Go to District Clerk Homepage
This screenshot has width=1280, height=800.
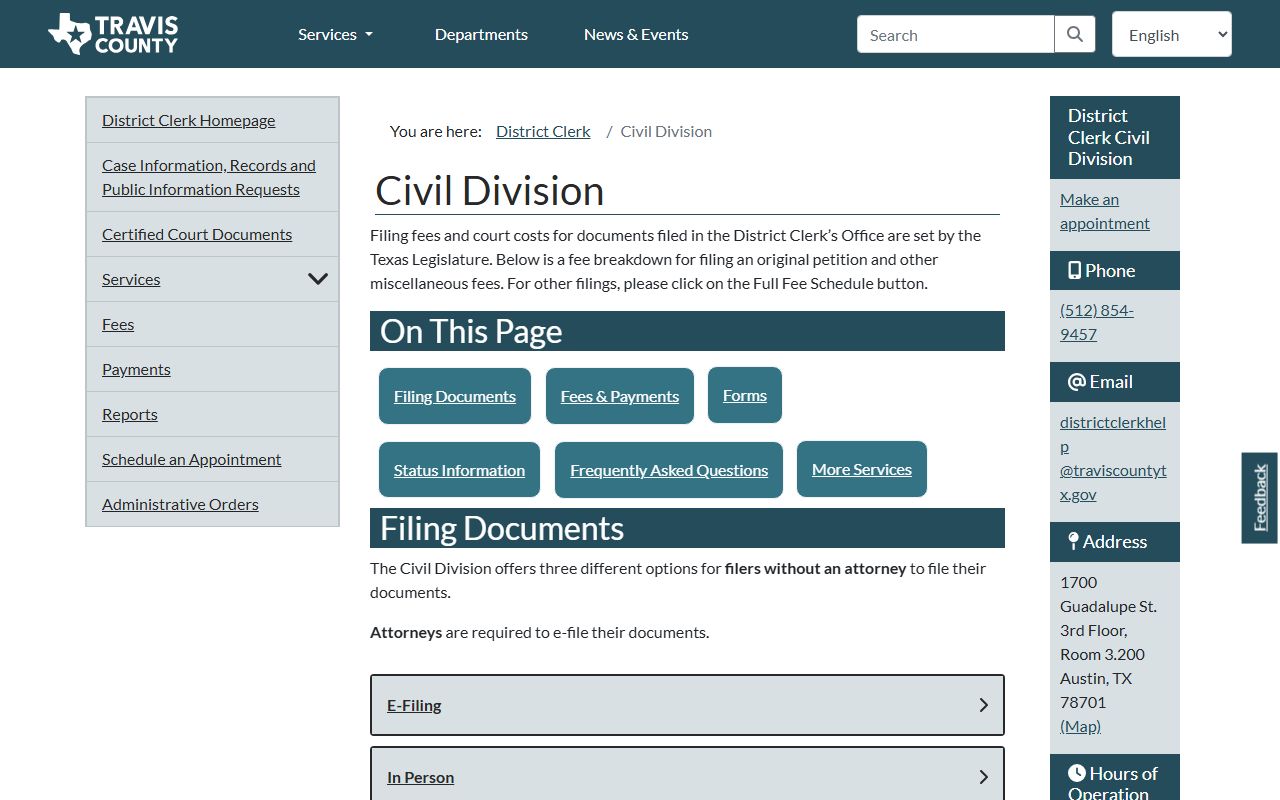[x=188, y=120]
